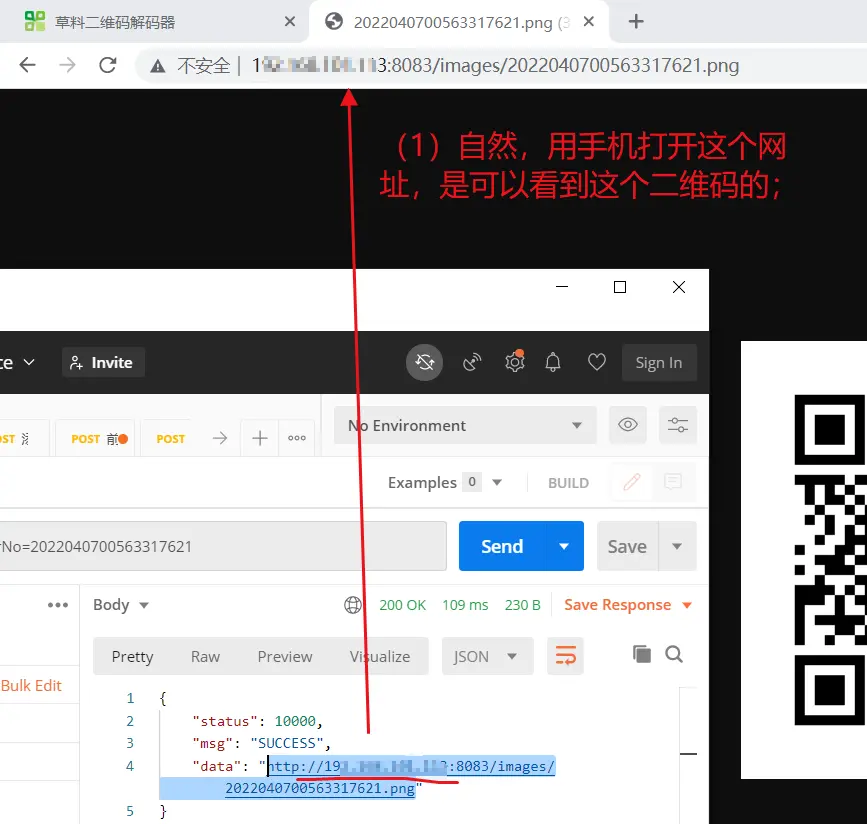Click the heart icon in Postman header

pos(597,362)
